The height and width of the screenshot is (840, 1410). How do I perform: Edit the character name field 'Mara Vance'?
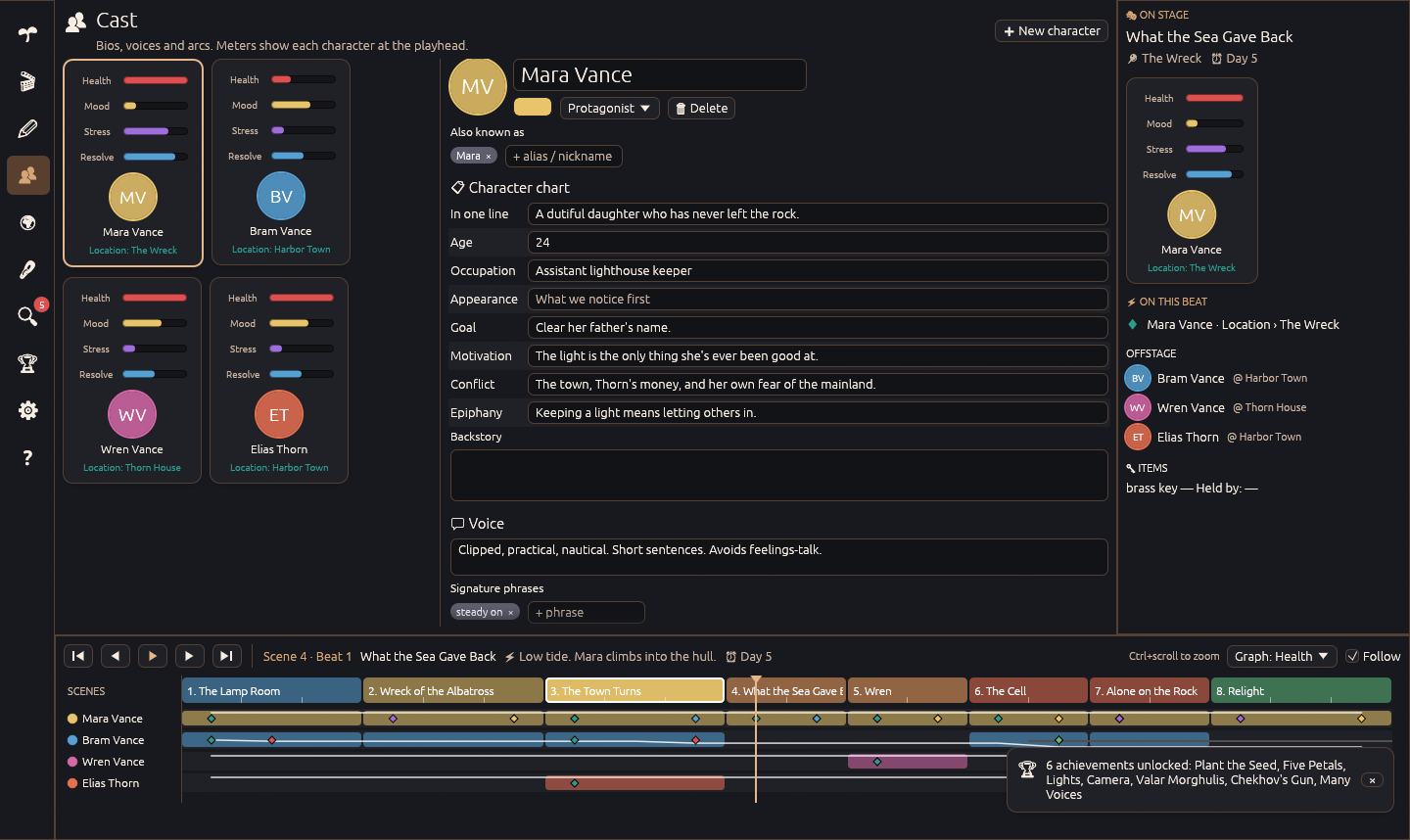(660, 75)
